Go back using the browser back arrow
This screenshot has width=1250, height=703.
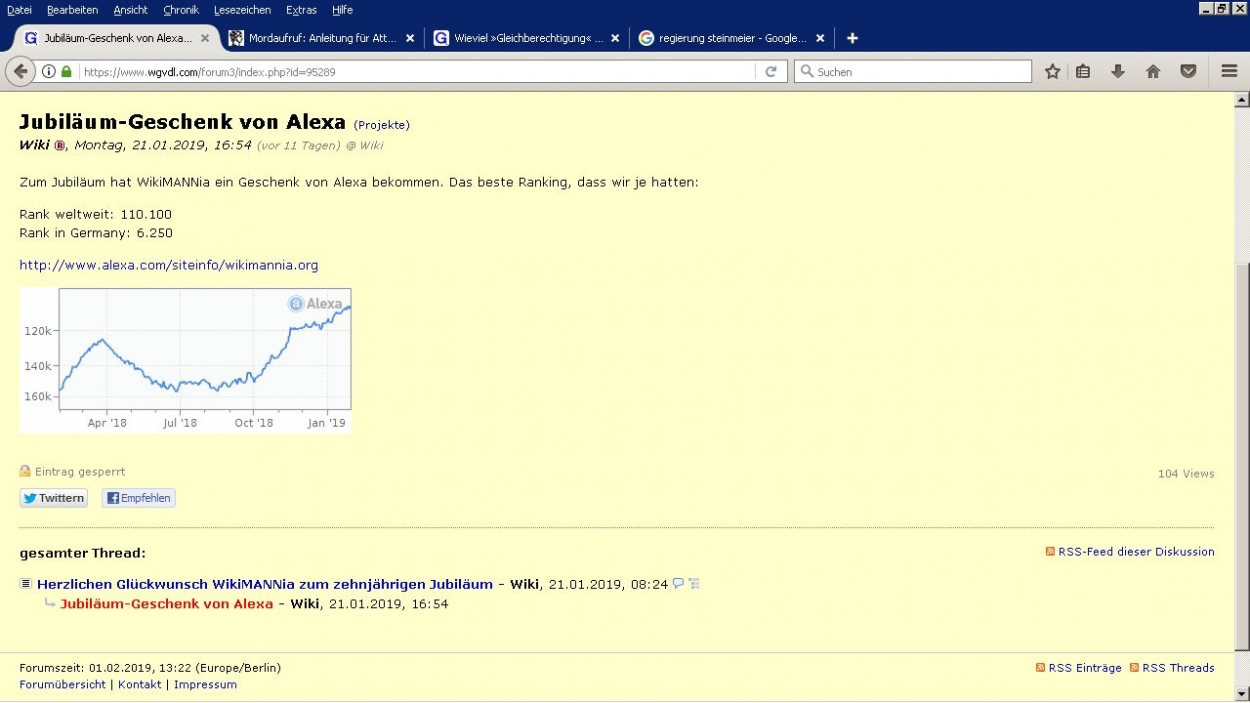click(20, 72)
